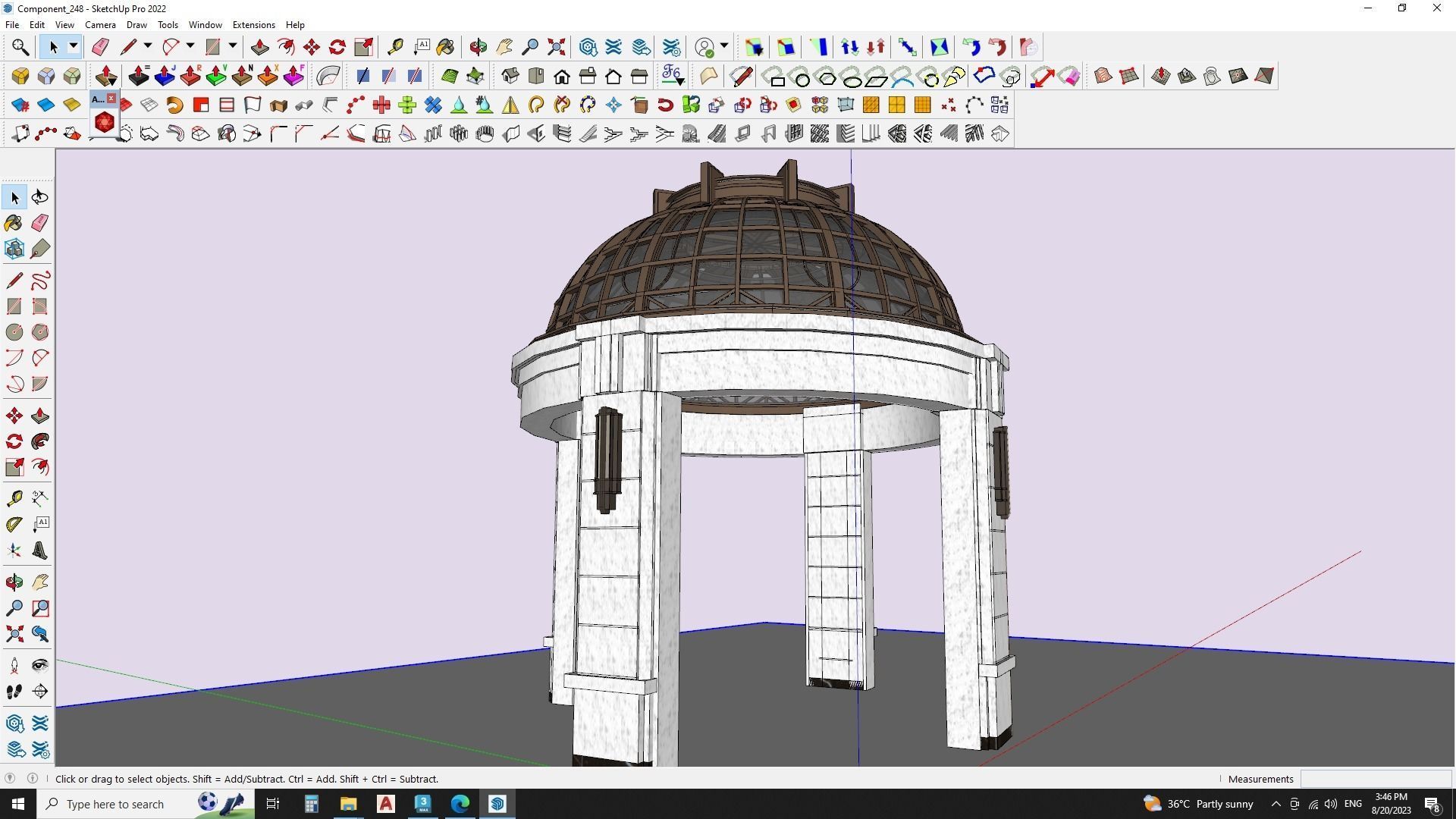1456x819 pixels.
Task: Click the Measurements input box
Action: [1375, 779]
